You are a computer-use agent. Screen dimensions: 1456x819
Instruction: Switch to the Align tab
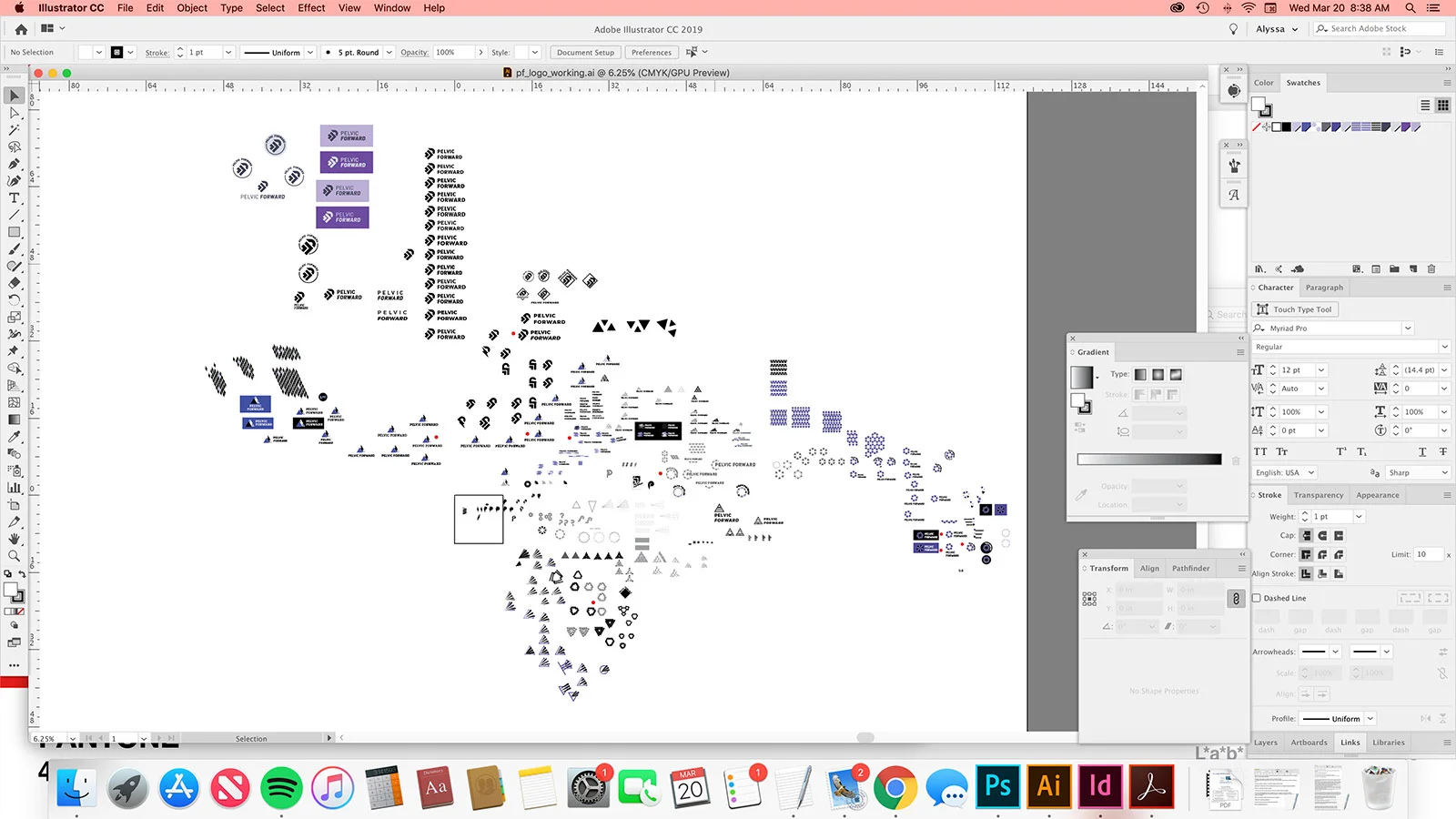pyautogui.click(x=1150, y=569)
